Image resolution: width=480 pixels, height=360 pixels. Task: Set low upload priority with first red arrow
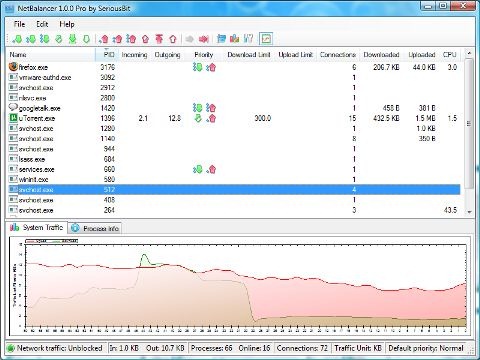(x=104, y=39)
